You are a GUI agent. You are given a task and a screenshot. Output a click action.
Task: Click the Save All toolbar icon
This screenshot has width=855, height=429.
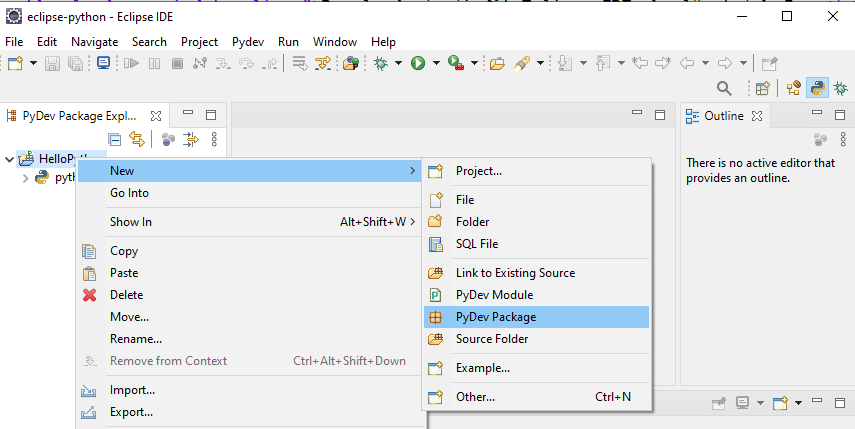75,63
